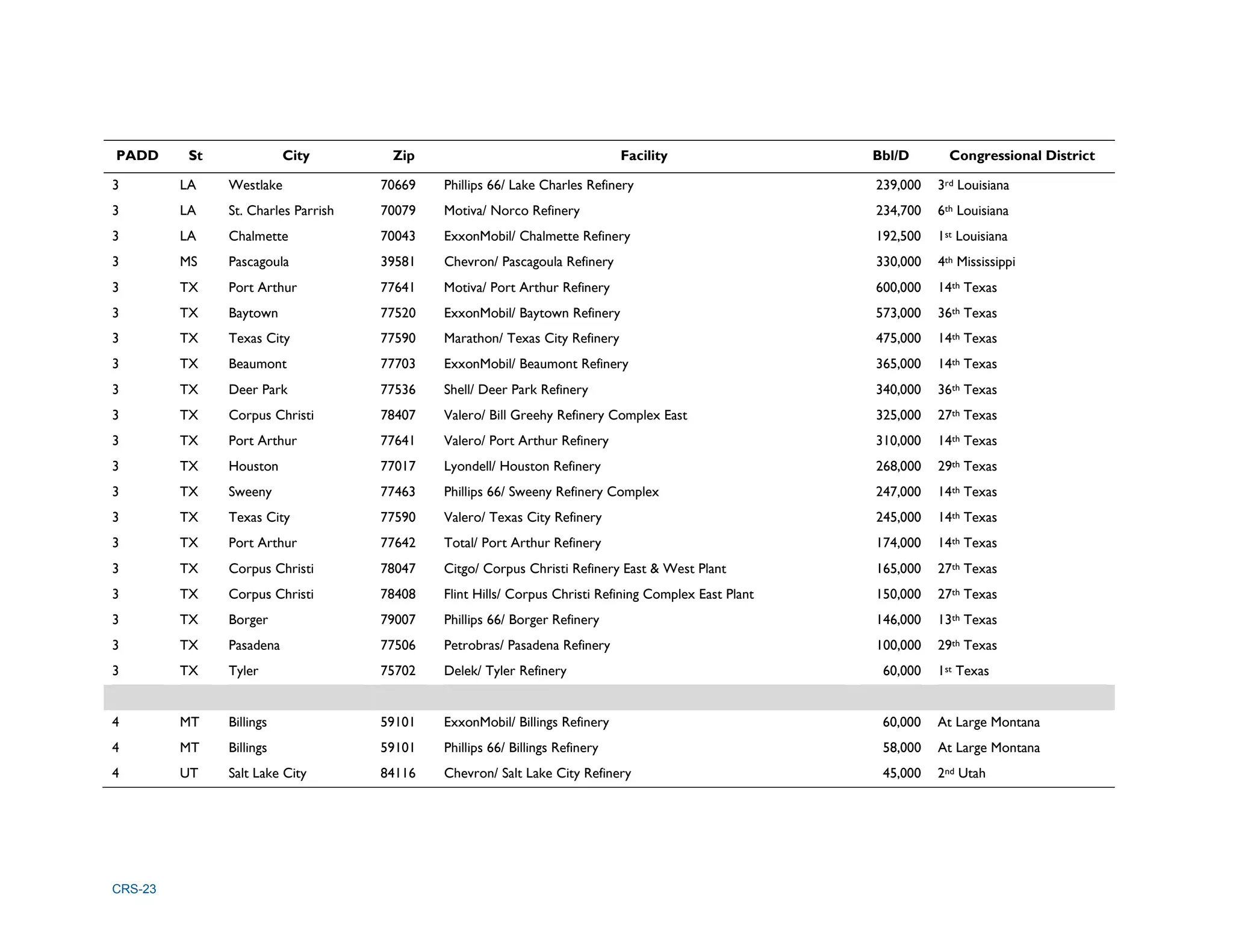Click zip code 78407
1233x952 pixels.
point(397,415)
